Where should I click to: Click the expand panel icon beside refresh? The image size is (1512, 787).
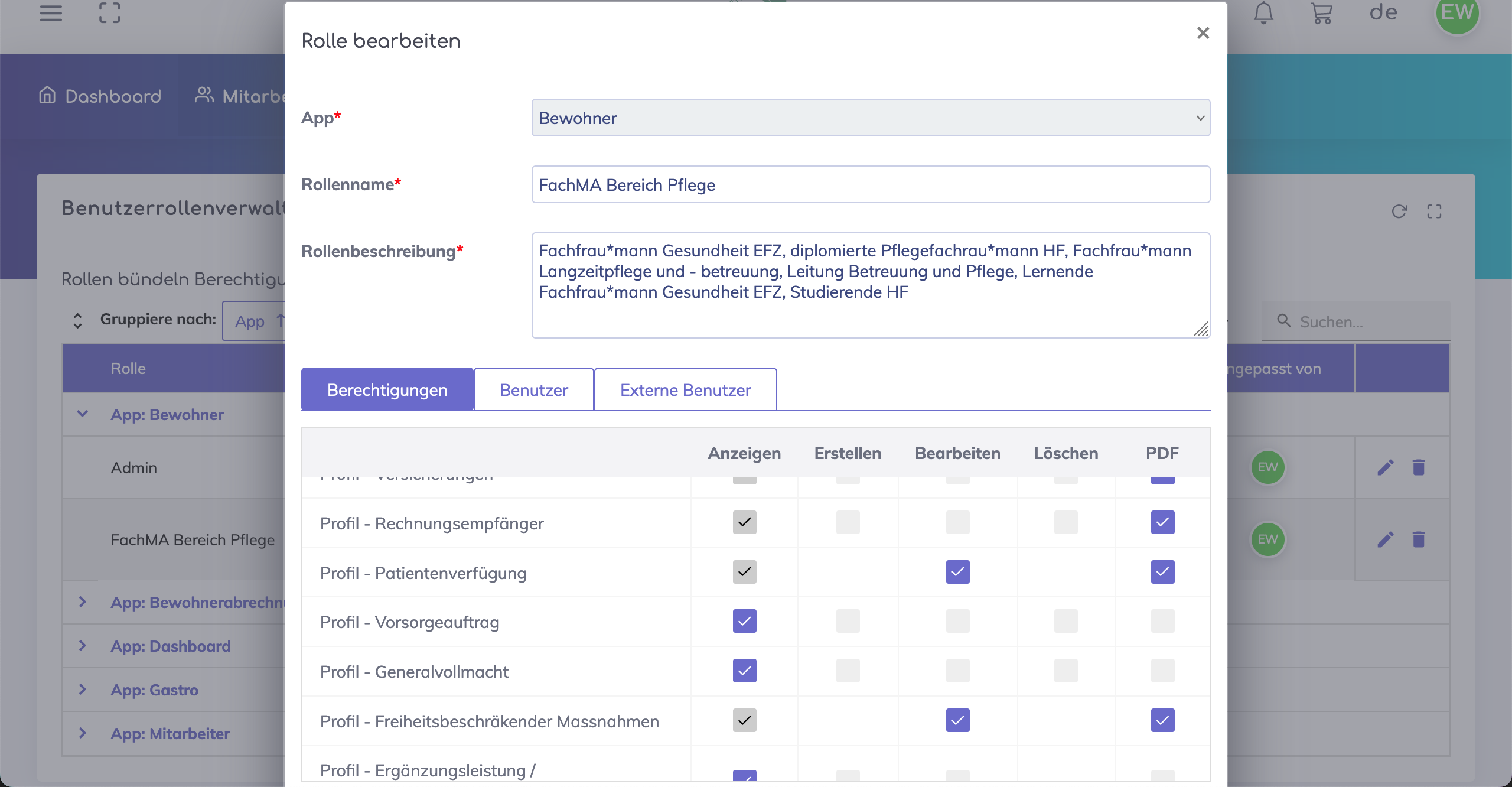(1435, 212)
